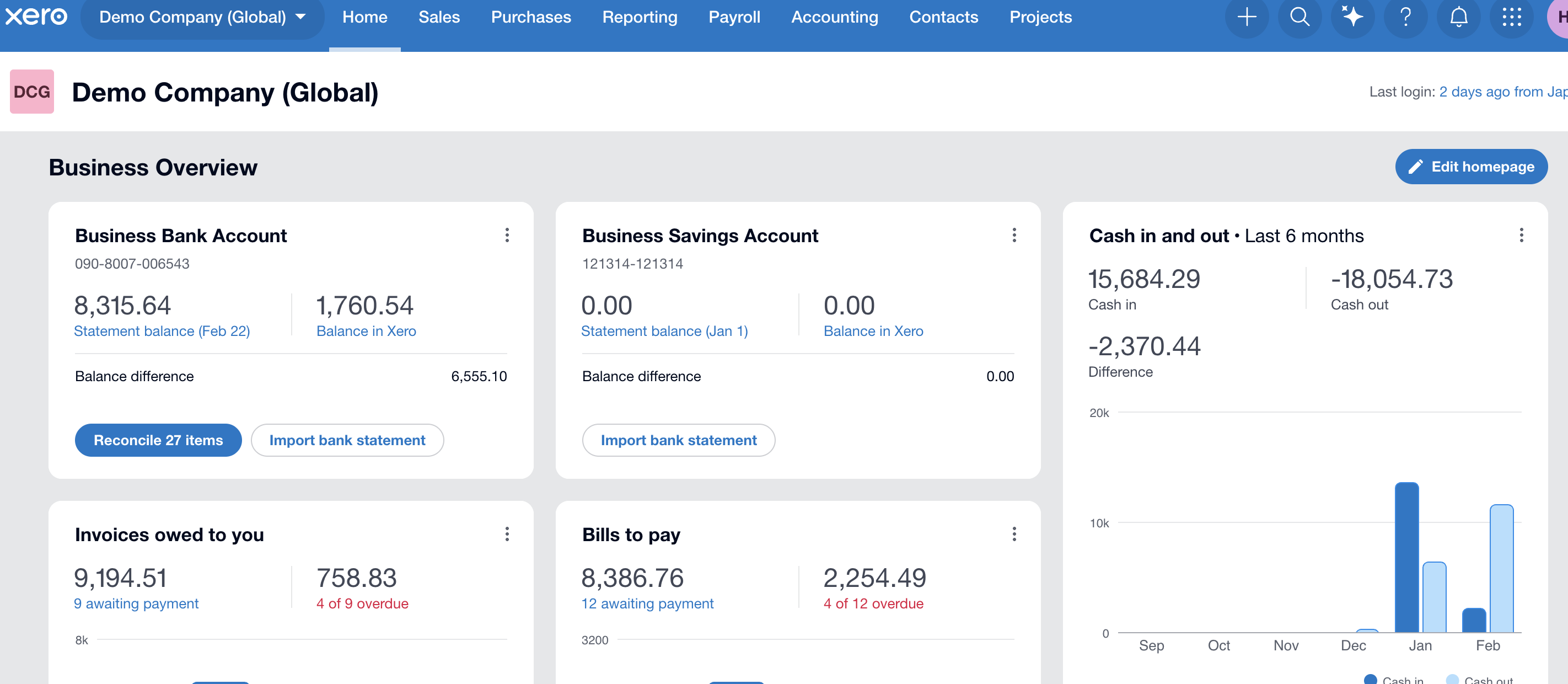Import bank statement for Business Savings Account
This screenshot has width=1568, height=684.
(679, 440)
